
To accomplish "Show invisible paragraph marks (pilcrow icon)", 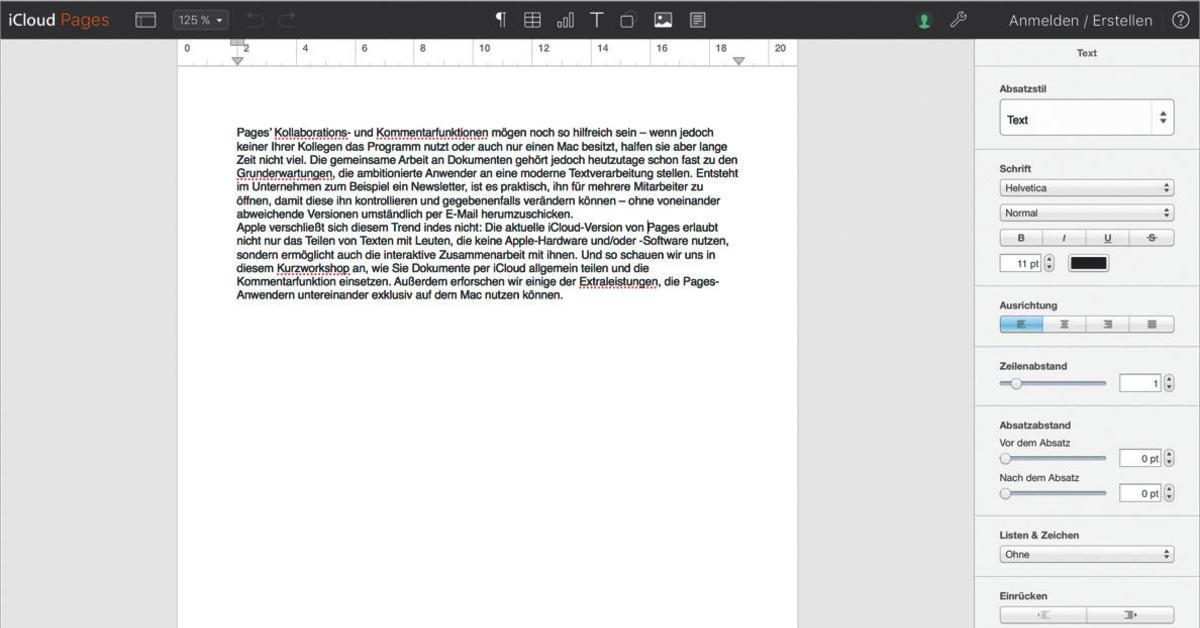I will pos(501,20).
